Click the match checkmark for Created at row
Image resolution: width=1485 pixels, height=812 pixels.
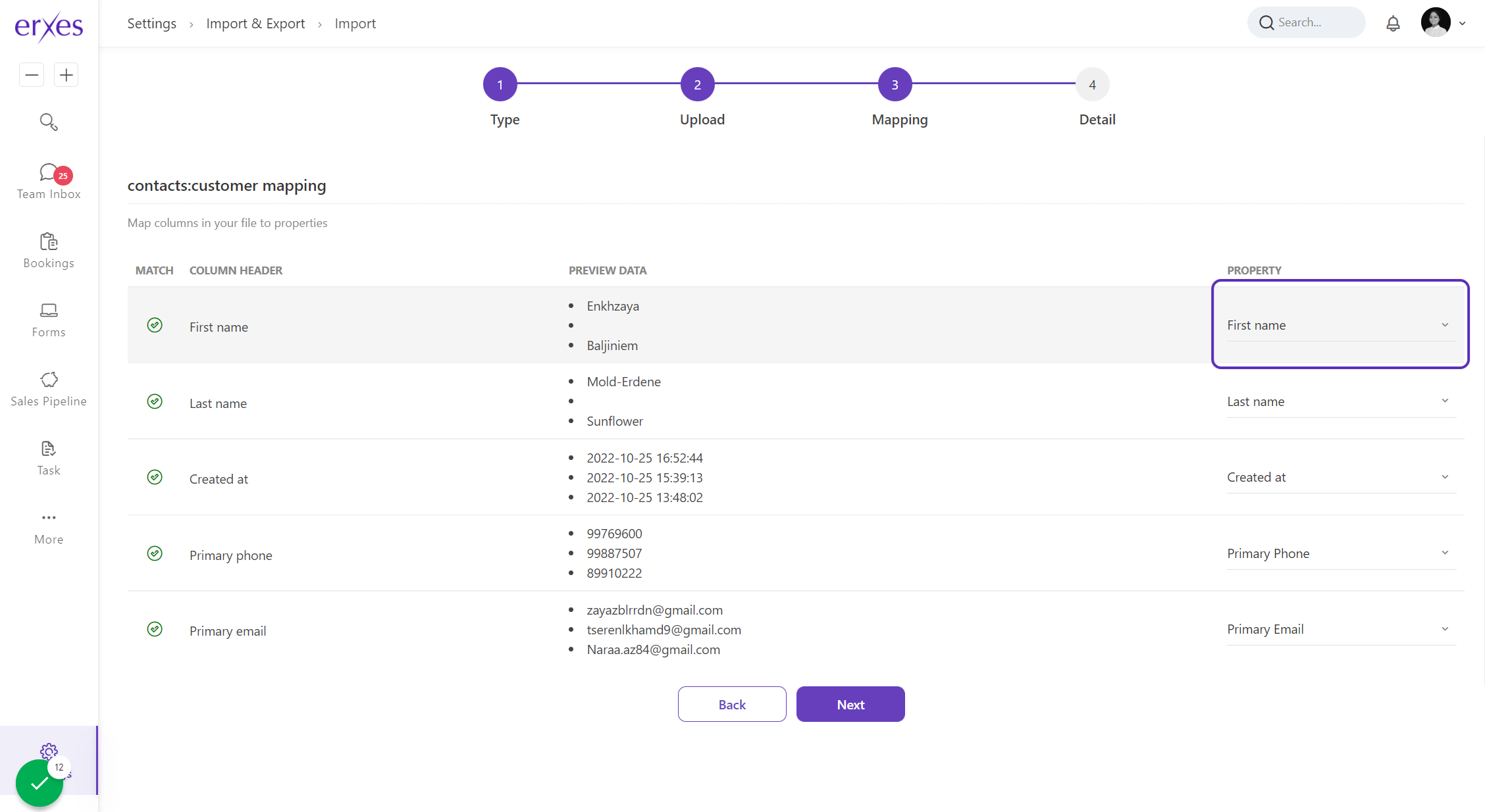(x=155, y=477)
